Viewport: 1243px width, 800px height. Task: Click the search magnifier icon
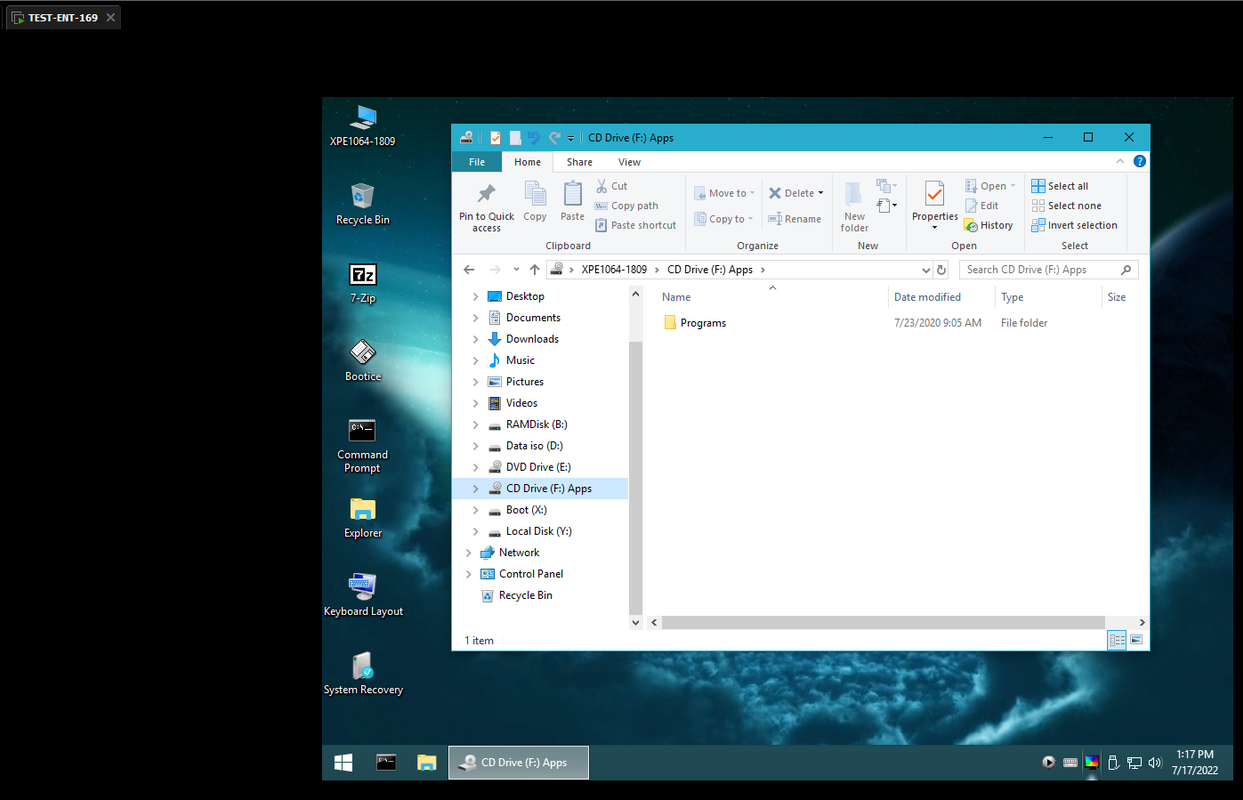click(1126, 270)
